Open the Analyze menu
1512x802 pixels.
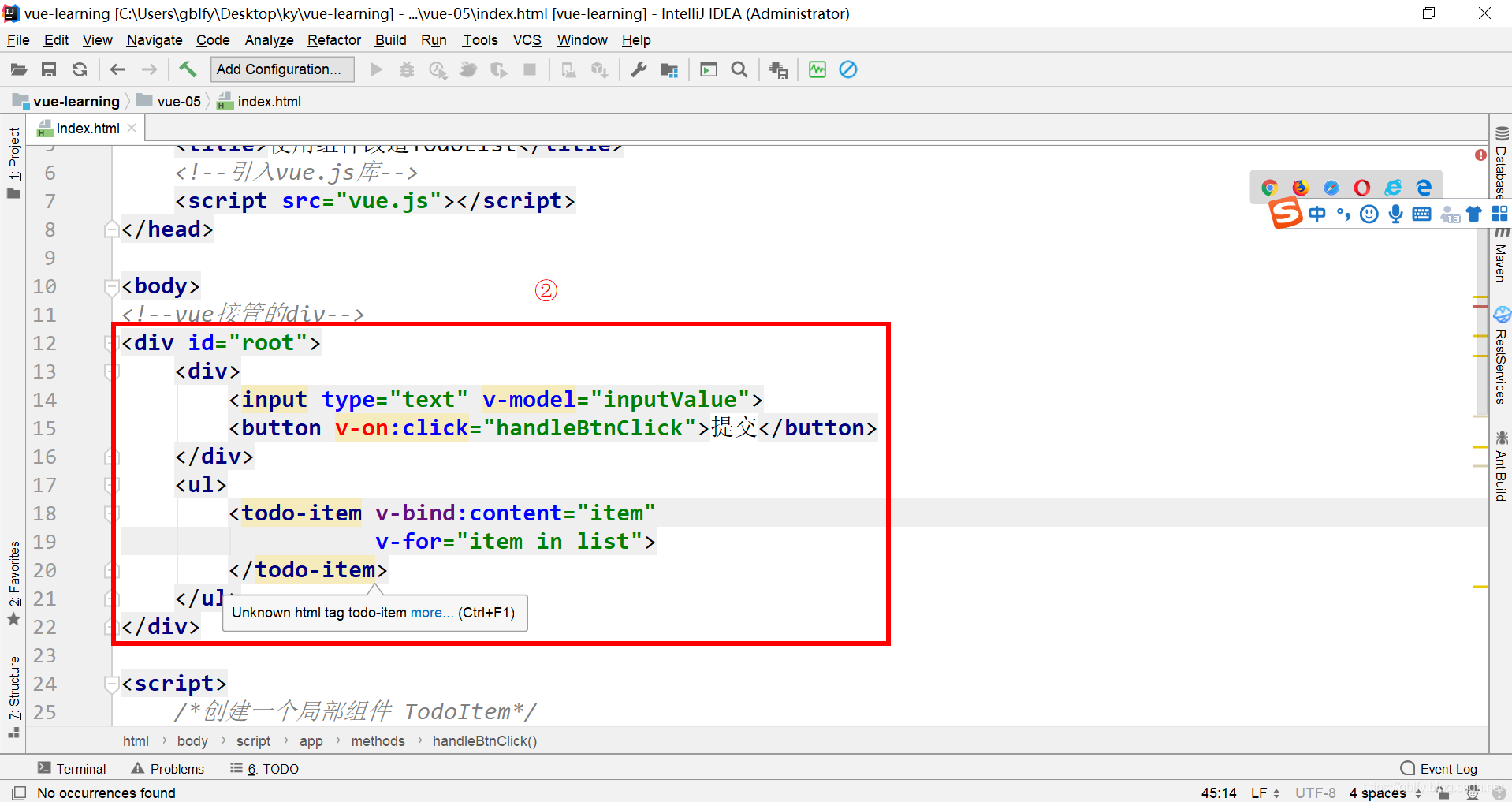[269, 40]
